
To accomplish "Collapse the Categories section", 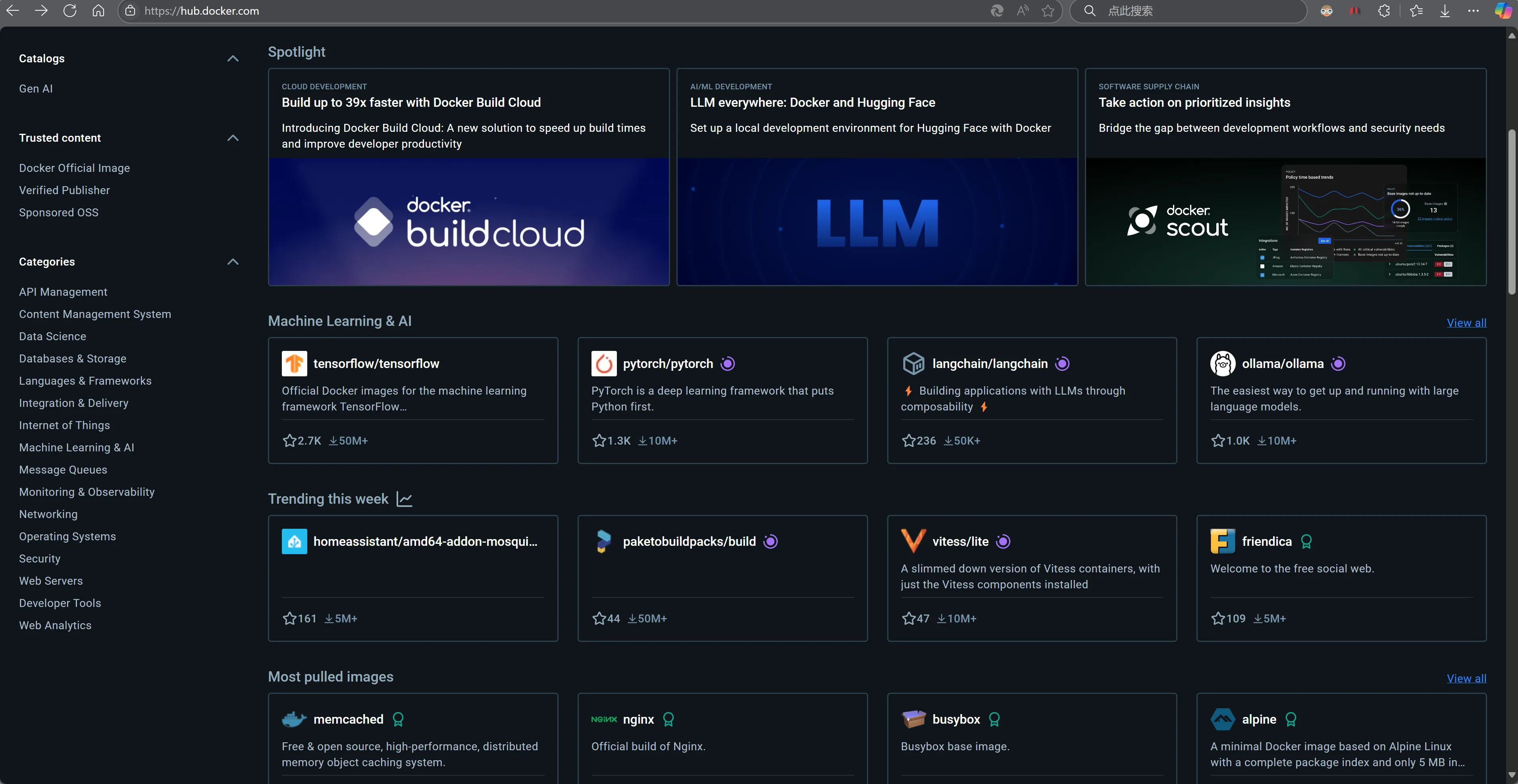I will click(x=233, y=262).
